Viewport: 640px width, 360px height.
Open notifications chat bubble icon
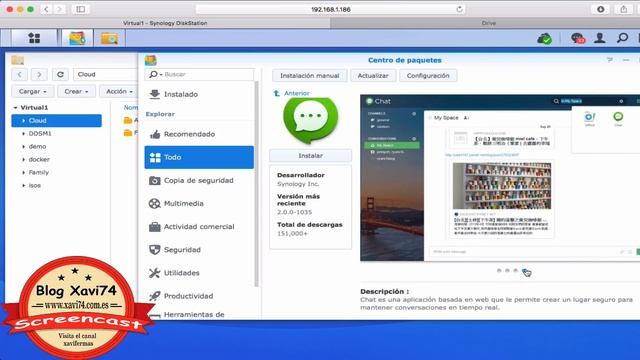point(578,38)
